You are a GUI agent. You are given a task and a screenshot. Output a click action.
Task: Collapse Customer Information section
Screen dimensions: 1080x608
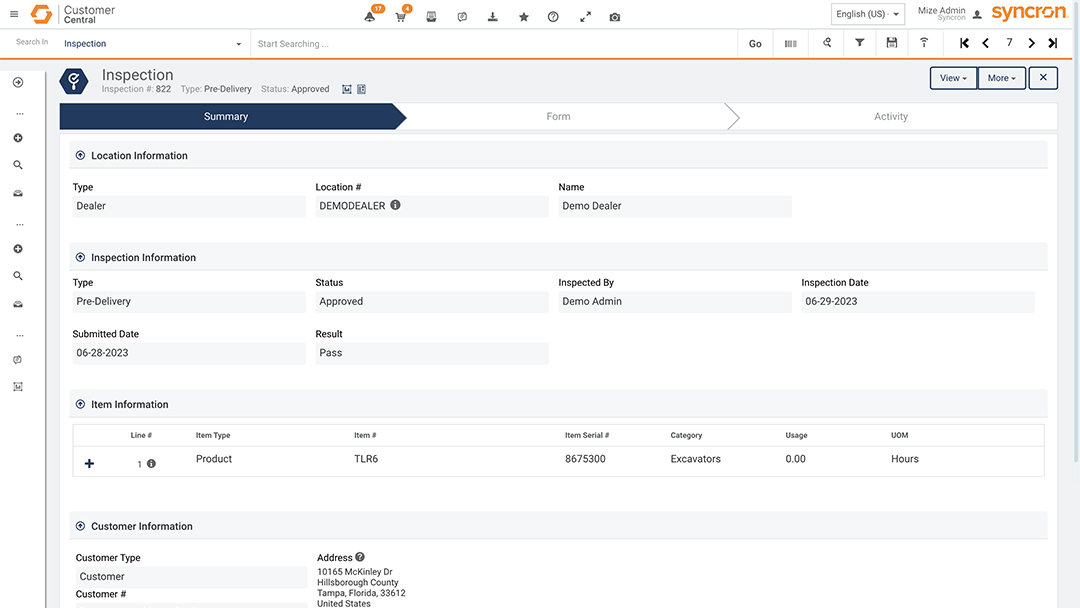(x=80, y=526)
